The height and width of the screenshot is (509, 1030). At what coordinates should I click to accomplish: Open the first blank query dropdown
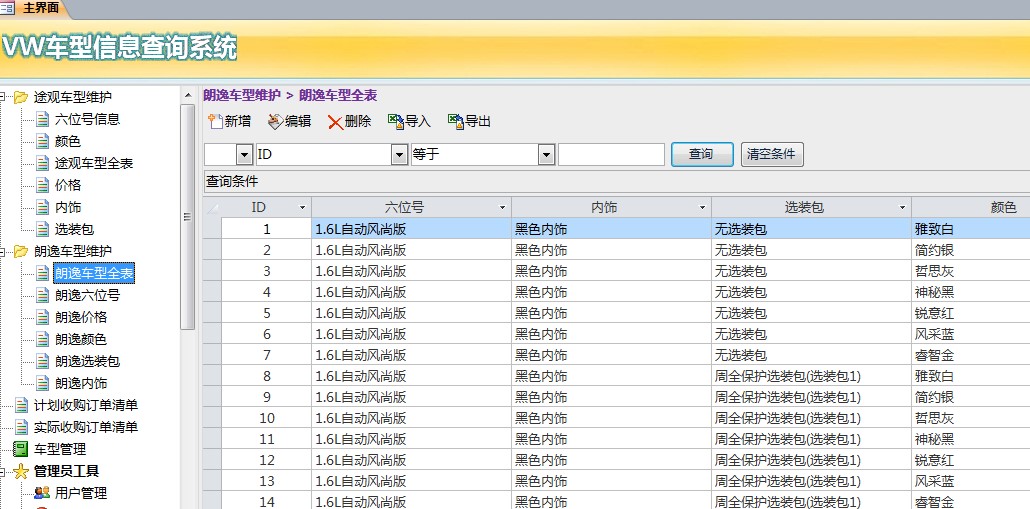pyautogui.click(x=244, y=155)
